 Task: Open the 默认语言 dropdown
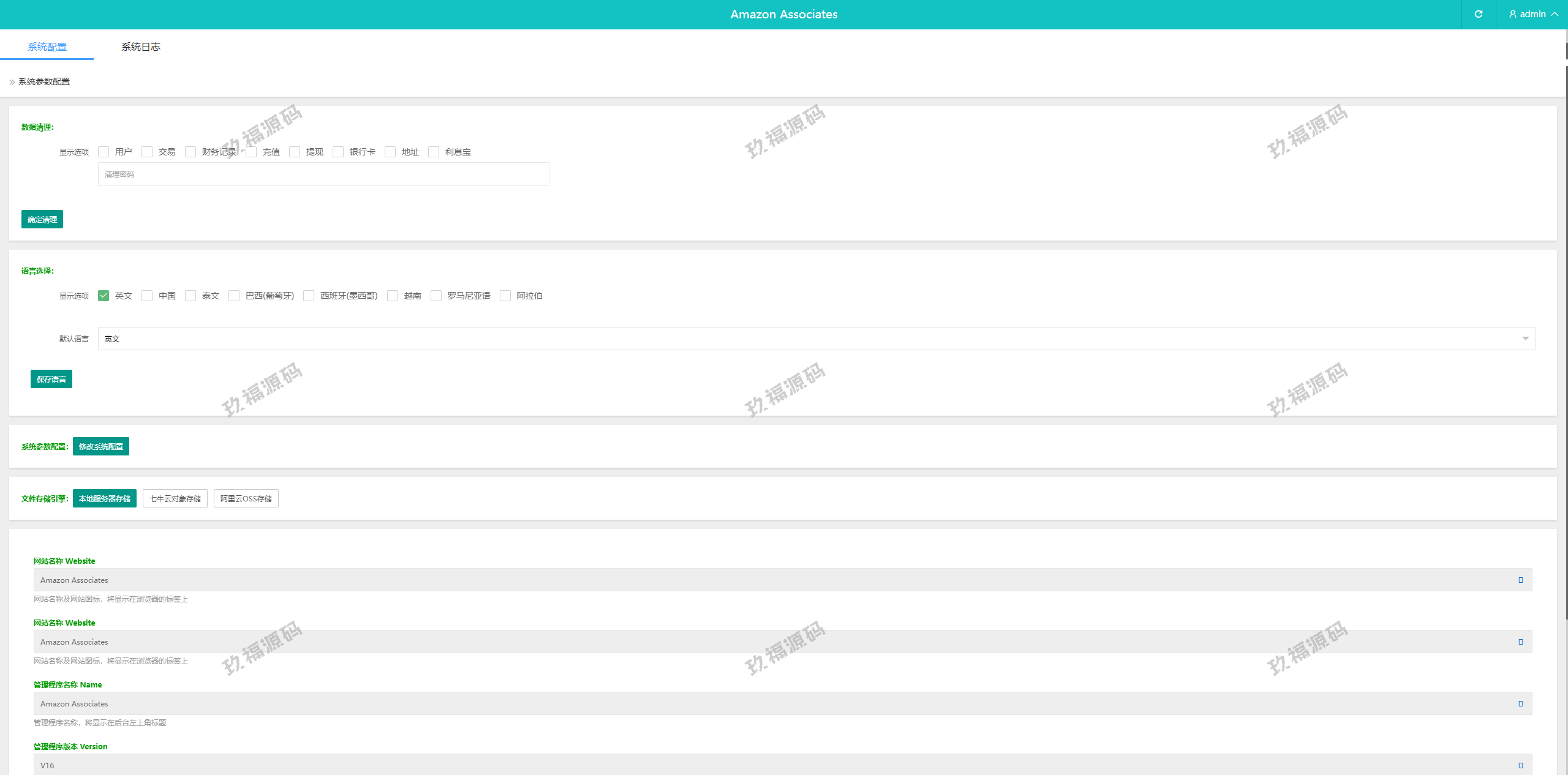click(816, 339)
